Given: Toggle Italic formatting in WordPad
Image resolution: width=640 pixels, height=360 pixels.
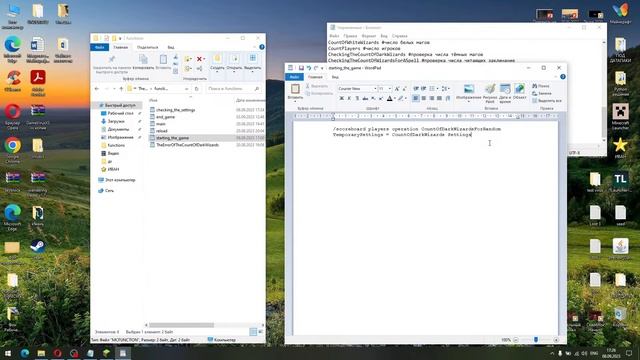Looking at the screenshot, I should [x=349, y=98].
